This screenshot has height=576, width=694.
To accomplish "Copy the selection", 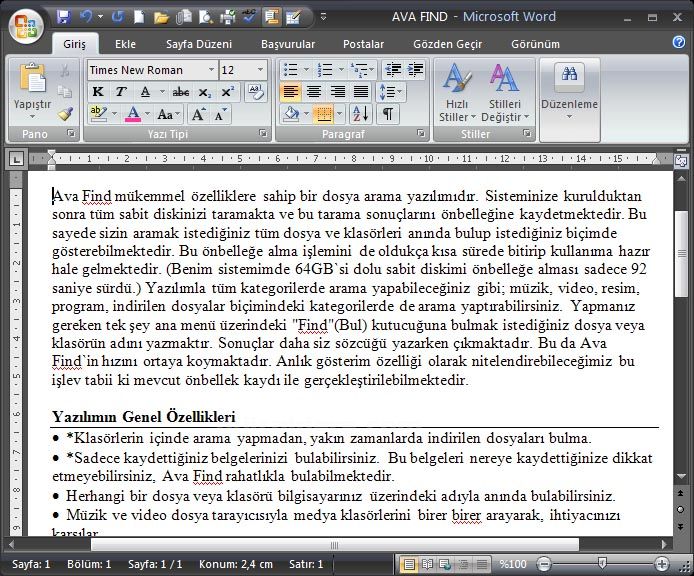I will [x=65, y=92].
